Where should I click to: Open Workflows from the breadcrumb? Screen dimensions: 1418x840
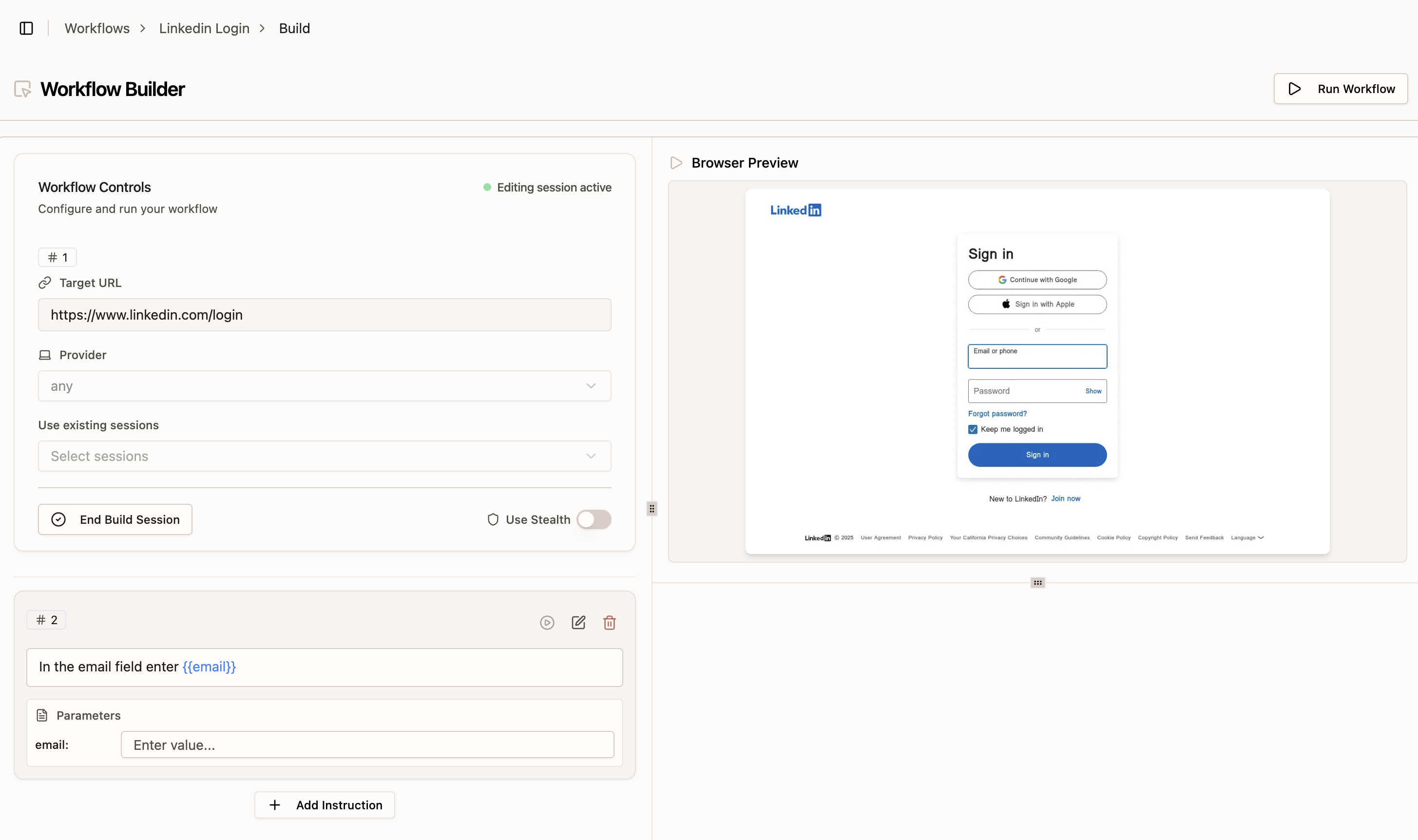pyautogui.click(x=97, y=28)
